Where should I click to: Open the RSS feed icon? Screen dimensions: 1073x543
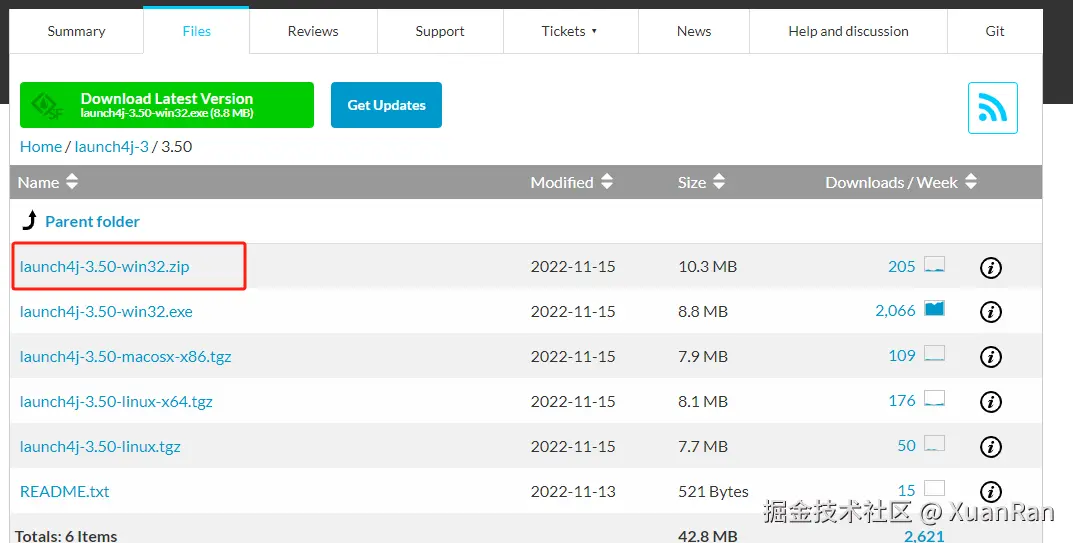click(992, 108)
